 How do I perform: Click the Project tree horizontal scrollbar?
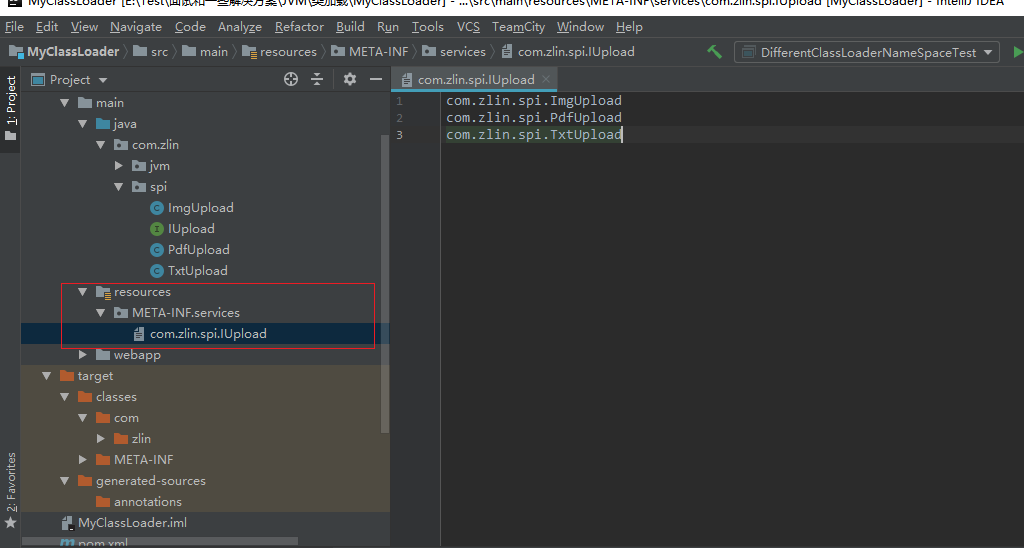tap(160, 541)
